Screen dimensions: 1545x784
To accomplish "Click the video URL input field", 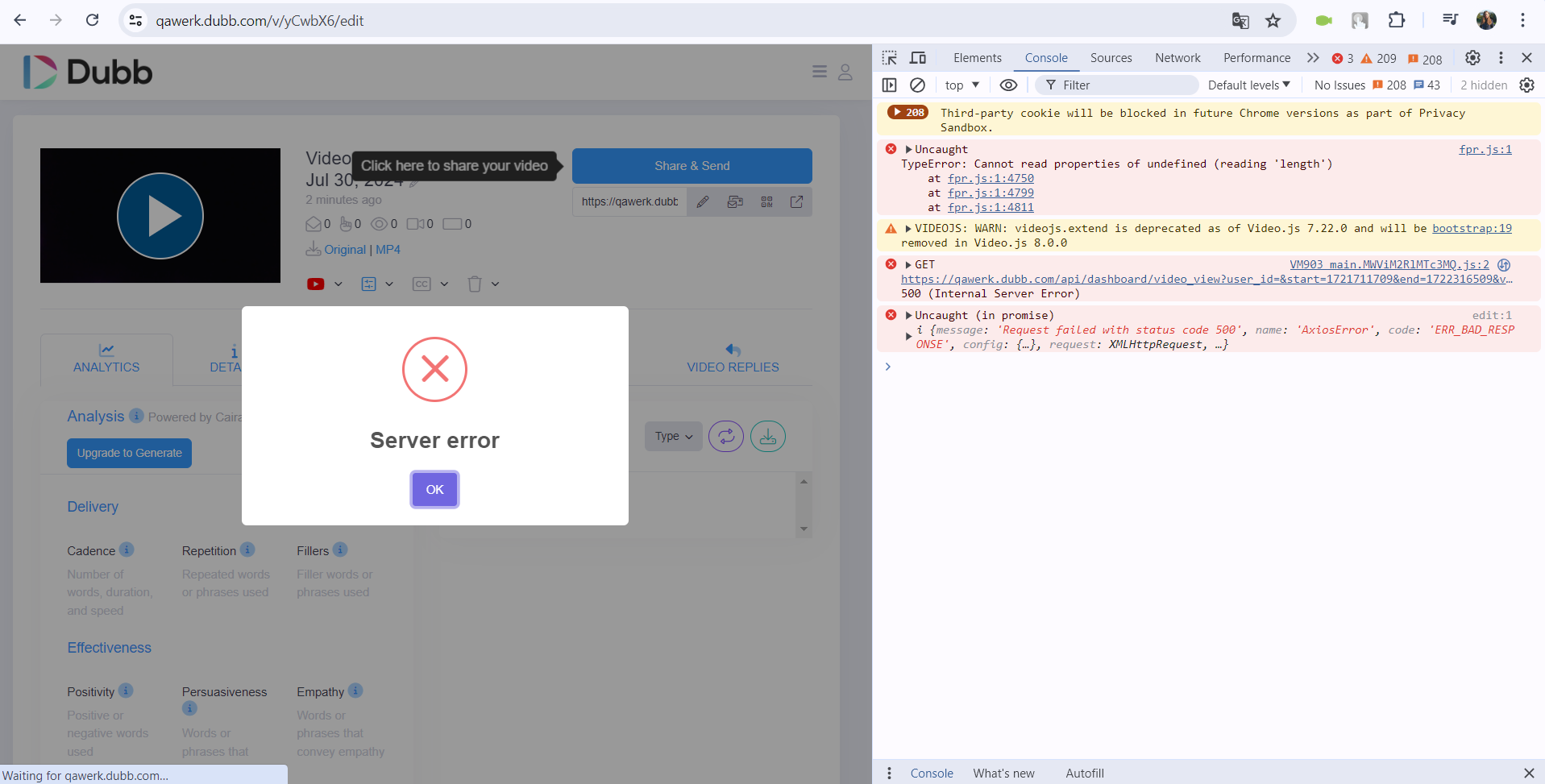I will (x=630, y=201).
